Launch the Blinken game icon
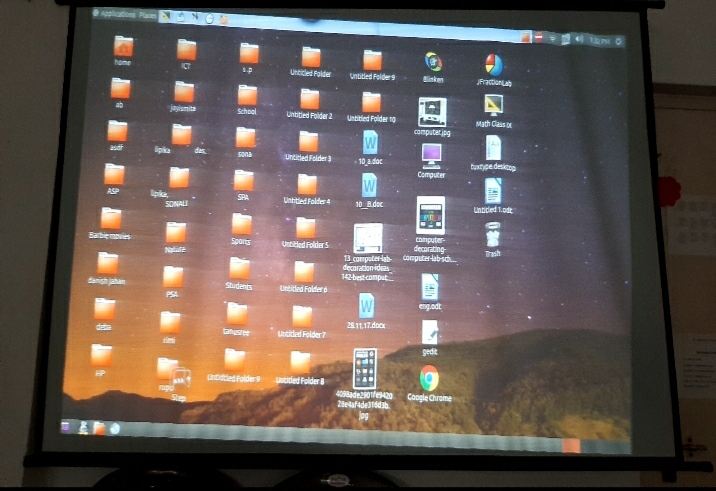 (433, 62)
